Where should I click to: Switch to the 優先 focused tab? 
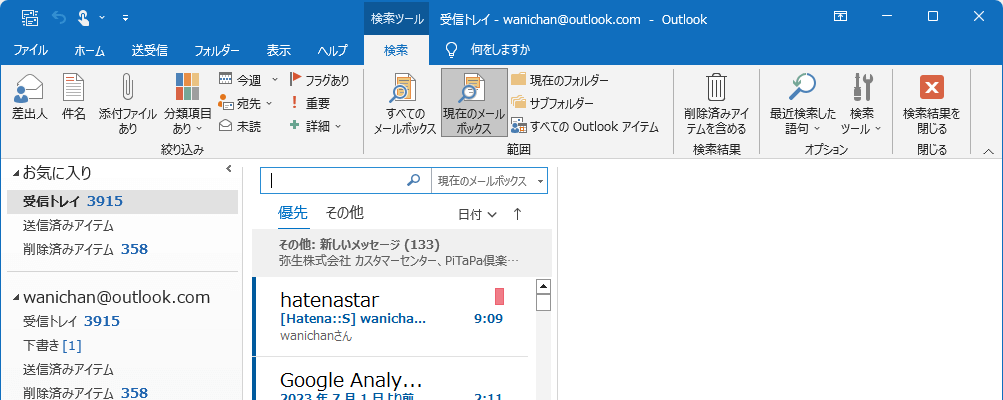(293, 213)
